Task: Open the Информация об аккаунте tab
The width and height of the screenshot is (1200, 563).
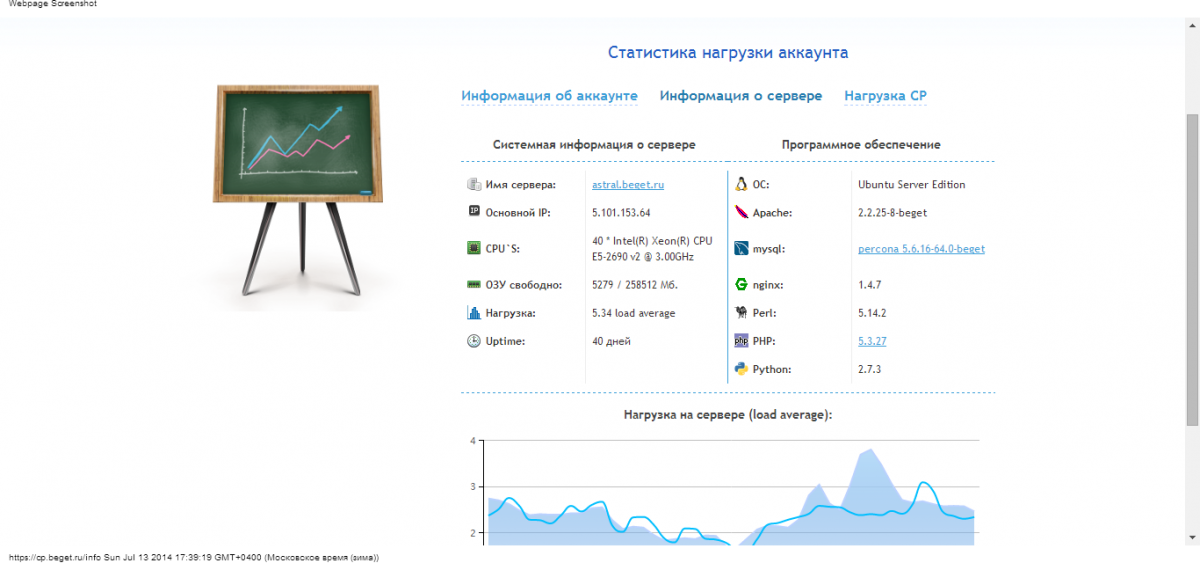Action: 549,96
